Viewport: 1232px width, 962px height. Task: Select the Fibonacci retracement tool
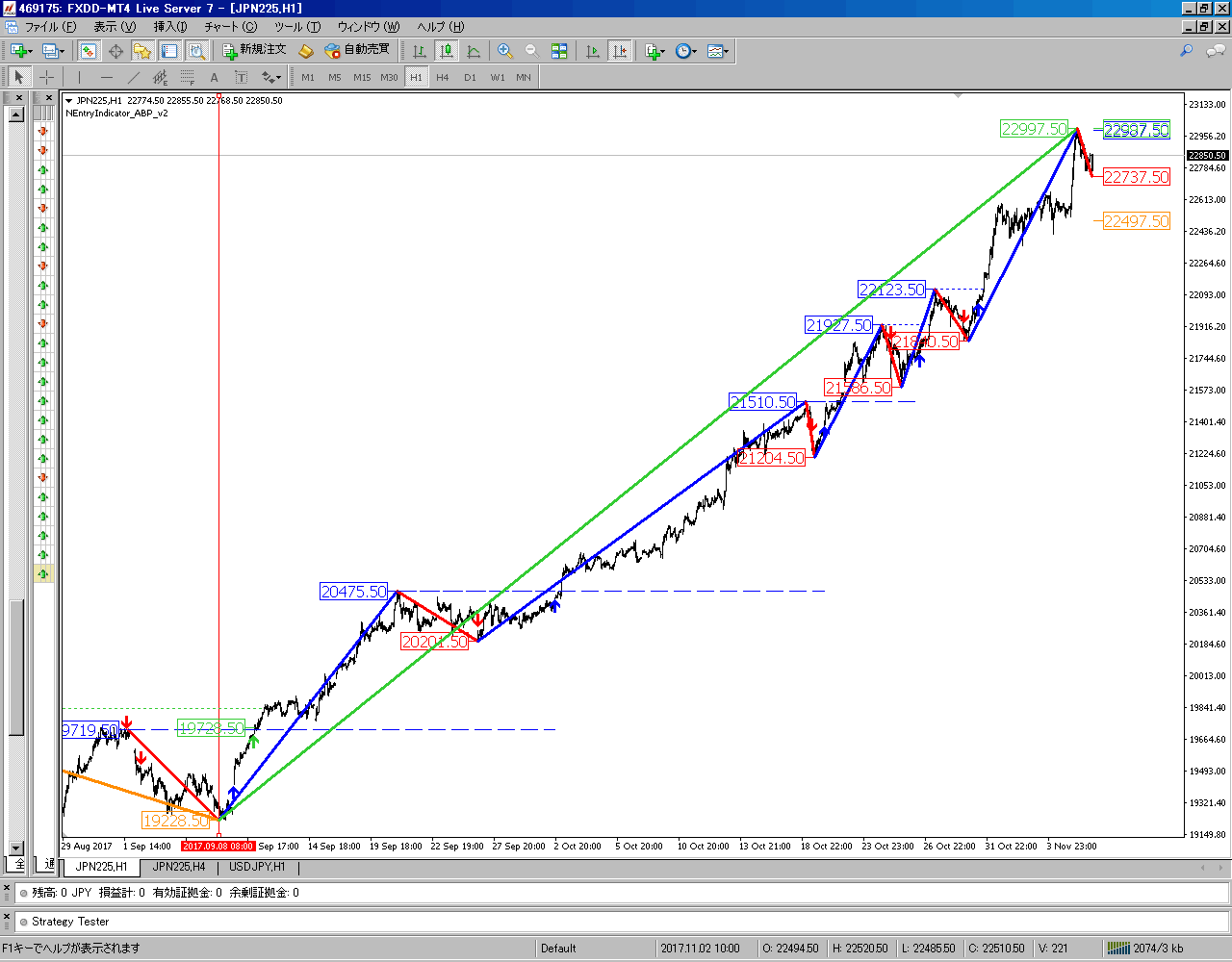coord(187,77)
